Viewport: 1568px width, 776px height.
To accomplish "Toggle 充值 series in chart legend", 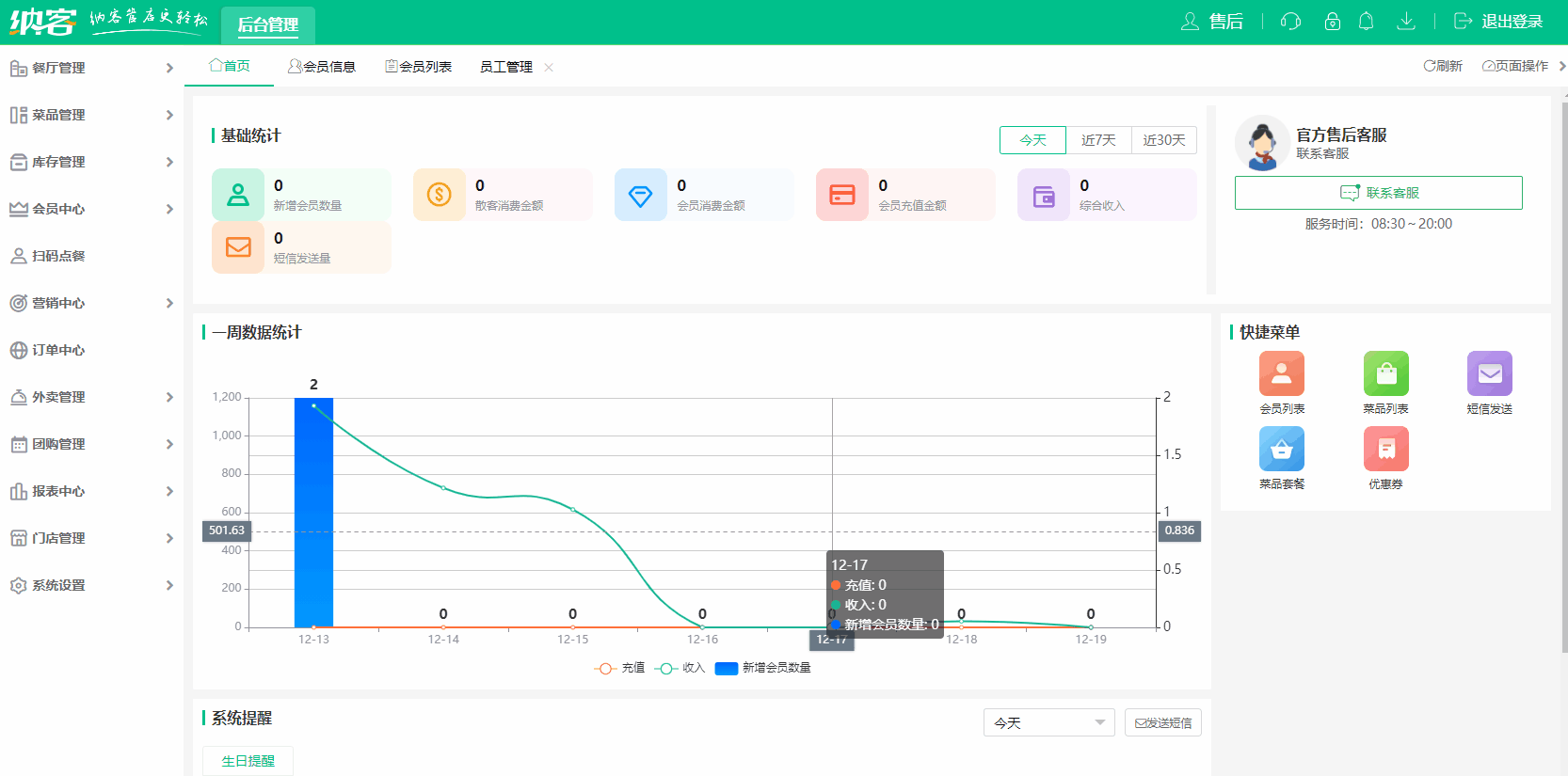I will [619, 668].
